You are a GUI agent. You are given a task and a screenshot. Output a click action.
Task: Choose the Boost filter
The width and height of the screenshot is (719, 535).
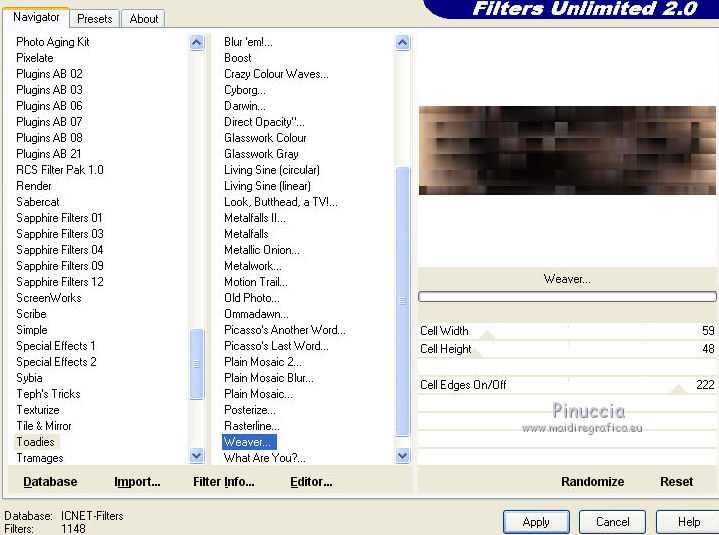(238, 58)
